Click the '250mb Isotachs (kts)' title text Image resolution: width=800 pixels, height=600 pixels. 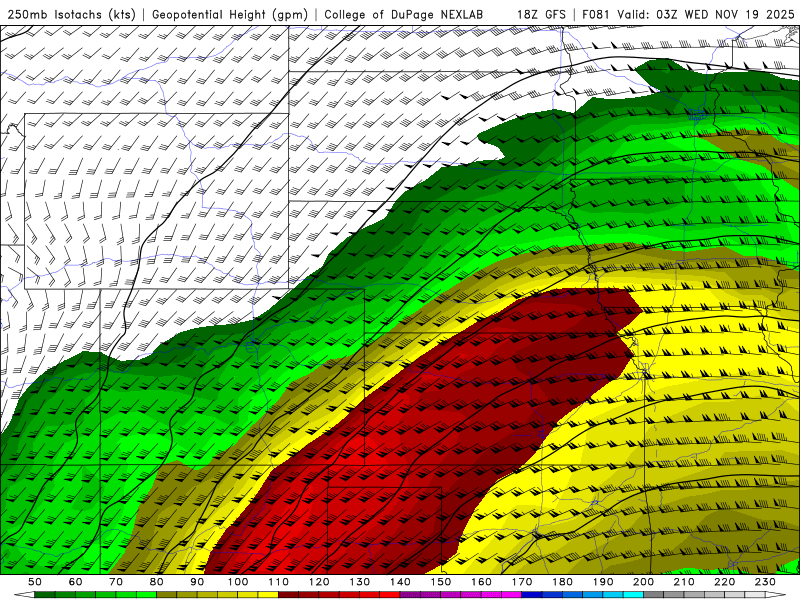71,14
